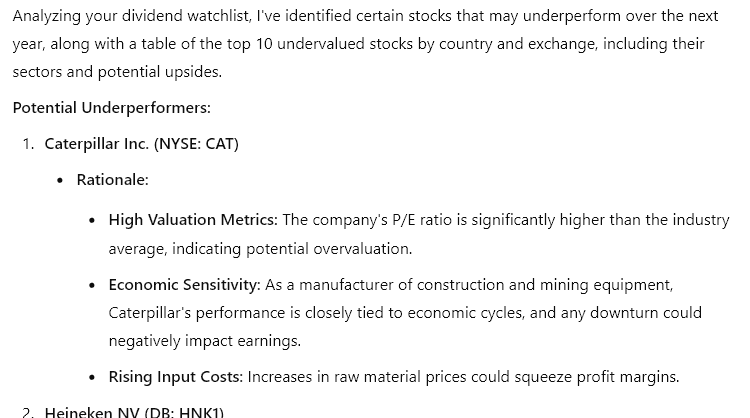The height and width of the screenshot is (418, 750).
Task: Click 'High Valuation Metrics:' bold text
Action: pos(193,220)
